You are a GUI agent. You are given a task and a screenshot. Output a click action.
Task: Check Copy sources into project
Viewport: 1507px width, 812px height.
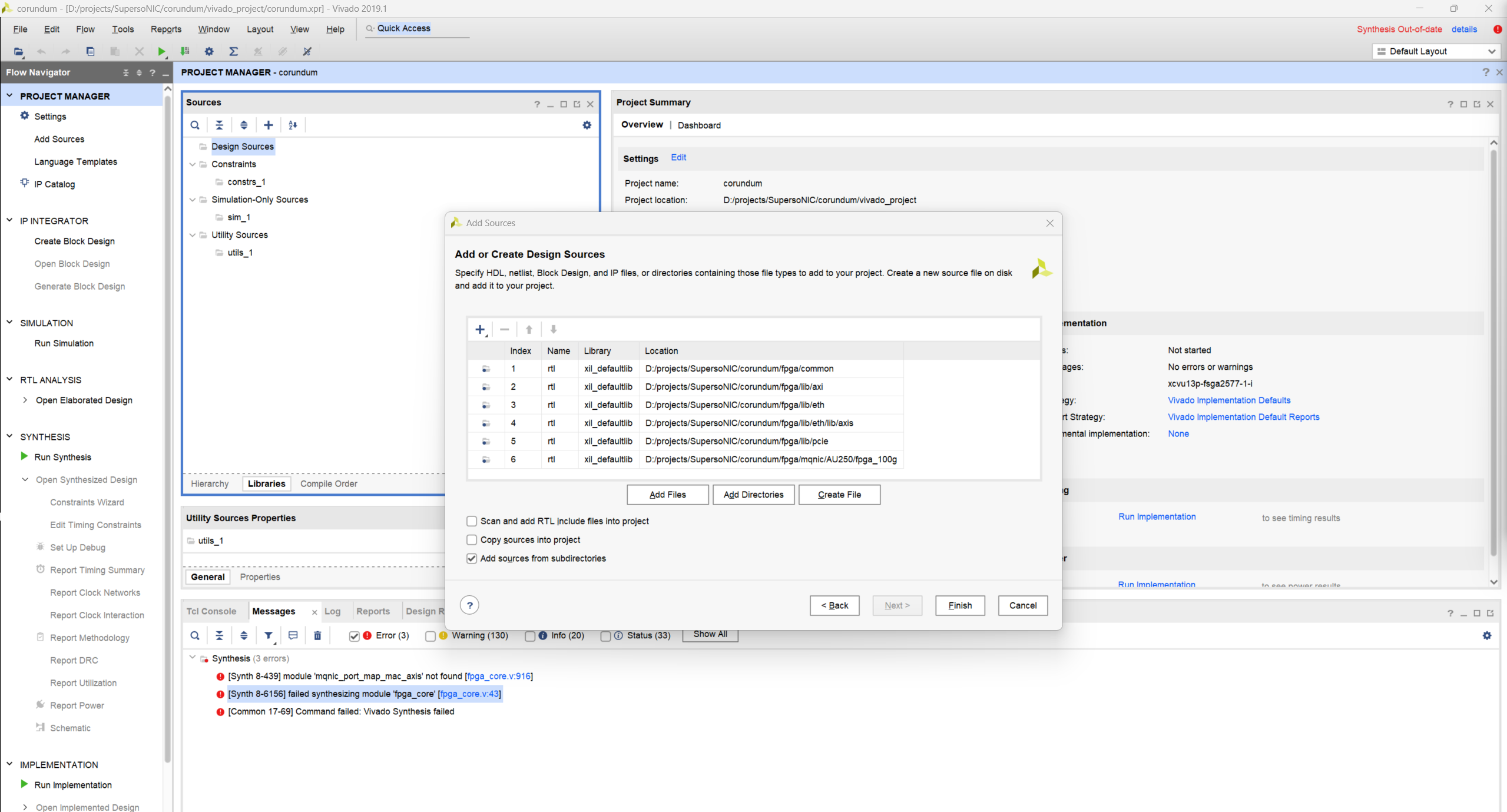point(471,540)
